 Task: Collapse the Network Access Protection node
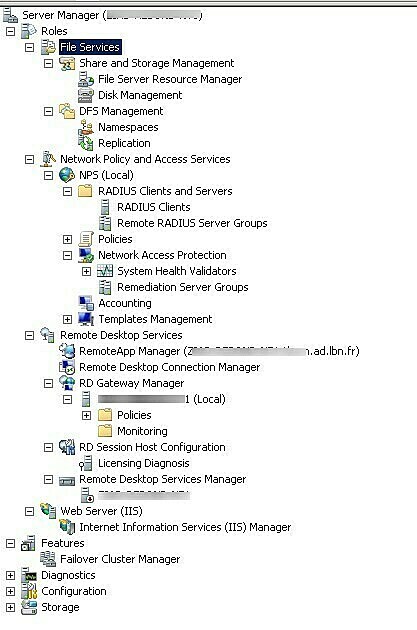pos(67,256)
